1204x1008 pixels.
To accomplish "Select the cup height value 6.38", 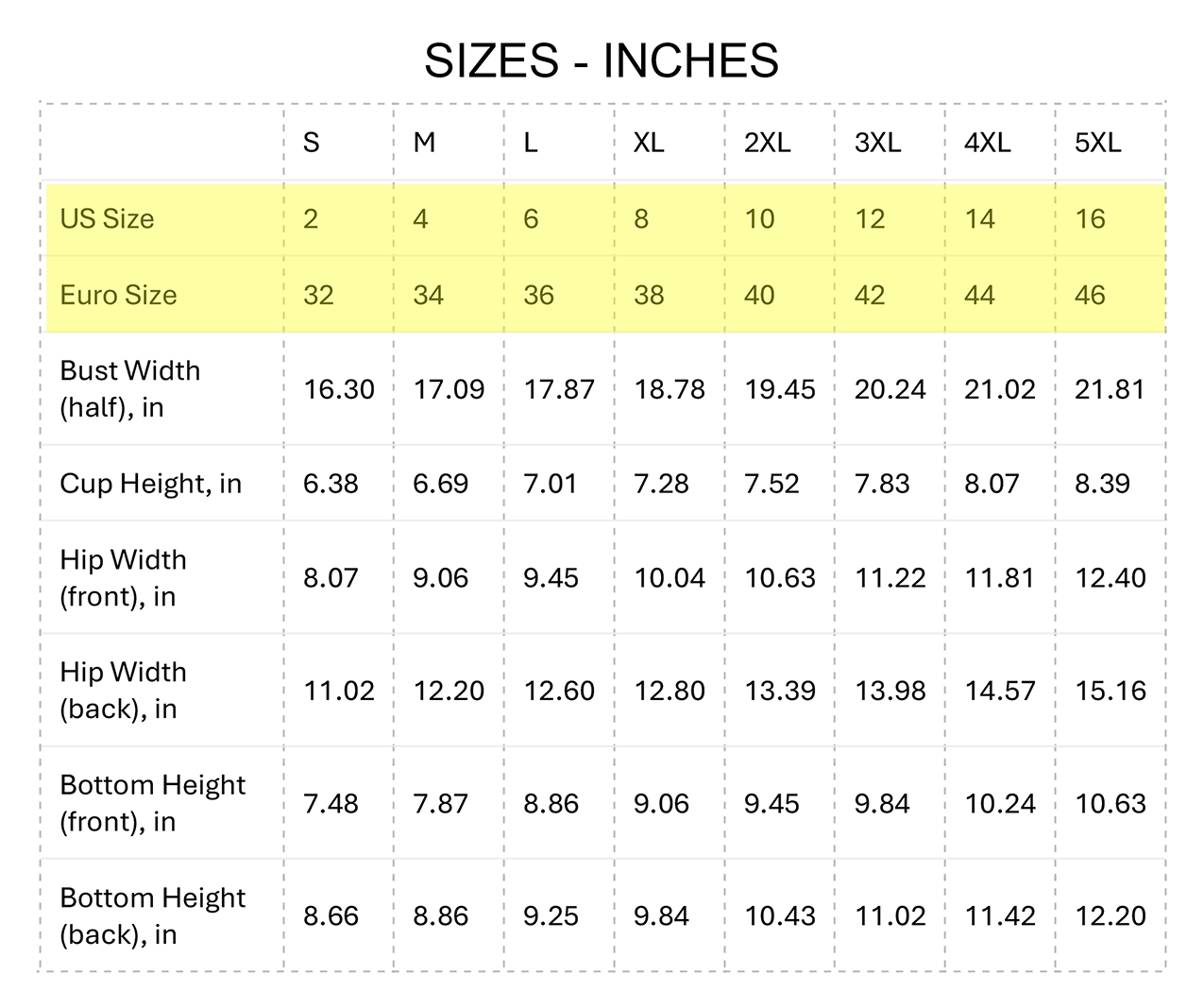I will pyautogui.click(x=331, y=484).
